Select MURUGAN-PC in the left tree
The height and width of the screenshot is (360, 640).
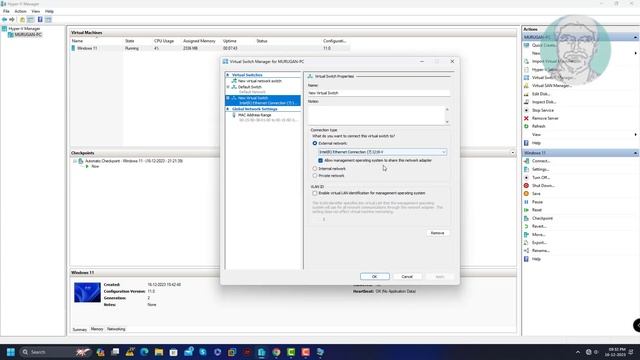click(28, 35)
